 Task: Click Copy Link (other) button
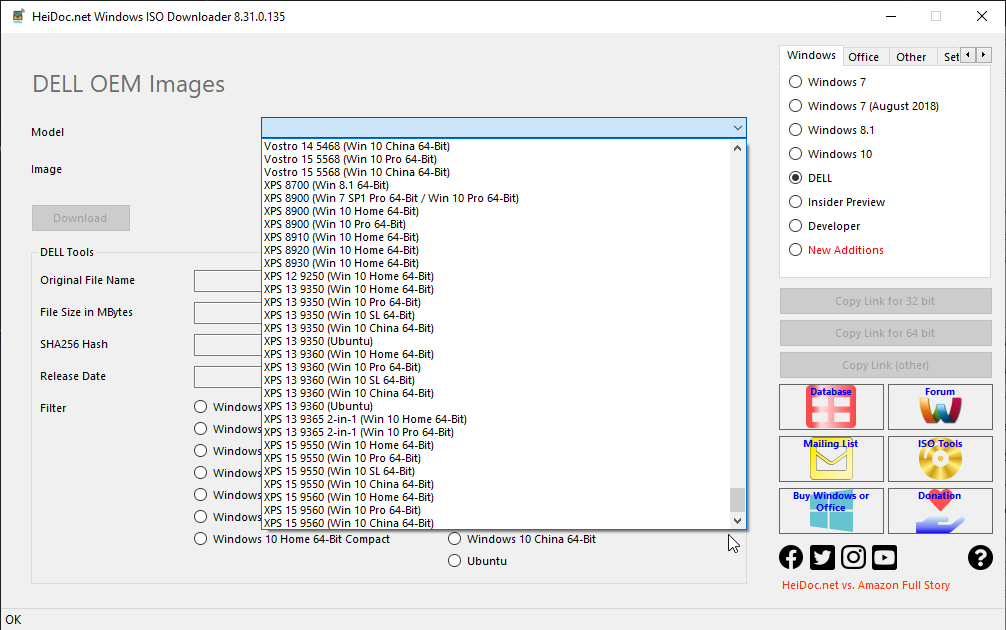[885, 365]
